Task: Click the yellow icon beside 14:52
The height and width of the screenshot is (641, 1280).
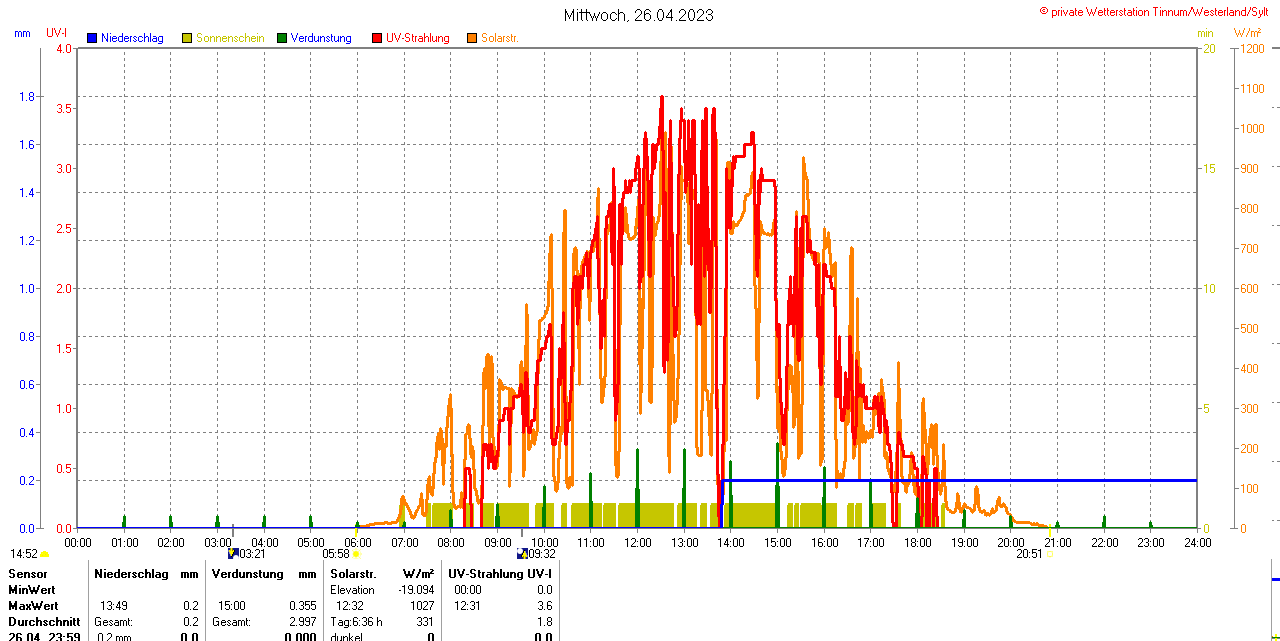Action: tap(45, 553)
